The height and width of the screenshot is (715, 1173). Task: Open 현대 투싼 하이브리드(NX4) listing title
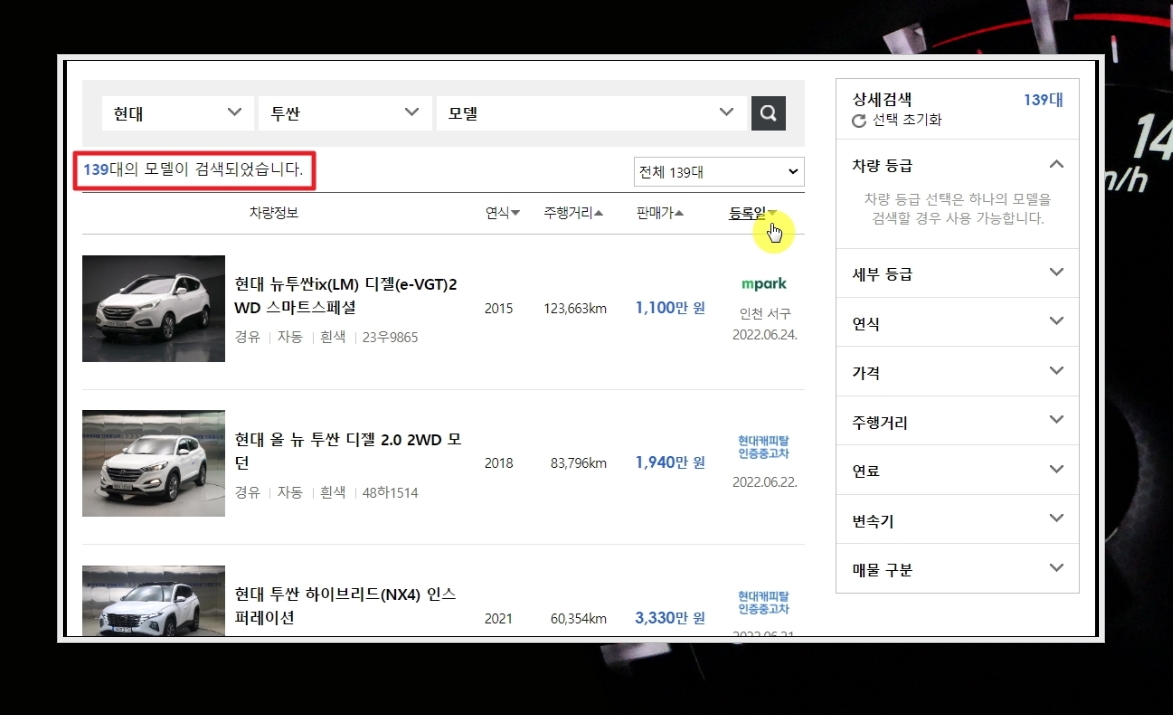coord(345,606)
